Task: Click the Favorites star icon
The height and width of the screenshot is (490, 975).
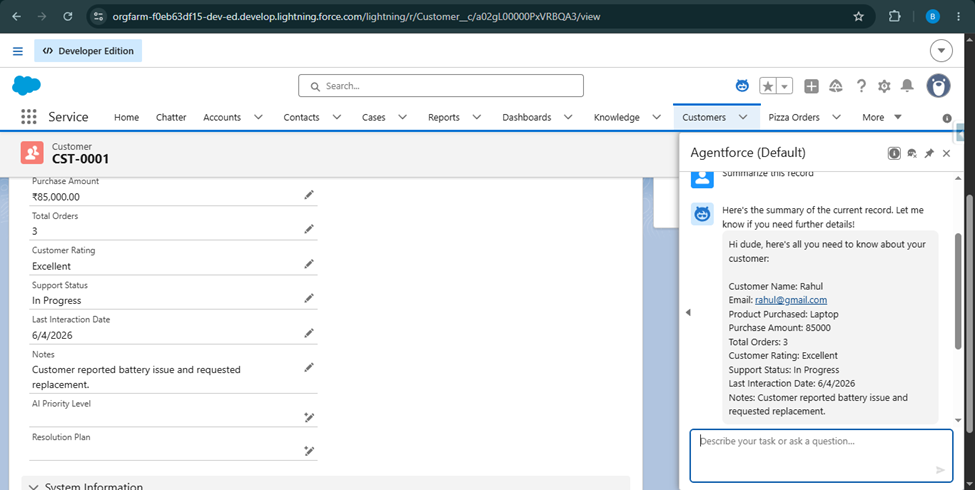Action: click(768, 86)
